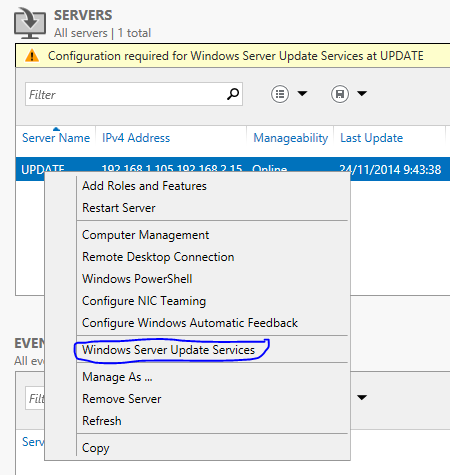Open the list options round icon

coord(280,94)
